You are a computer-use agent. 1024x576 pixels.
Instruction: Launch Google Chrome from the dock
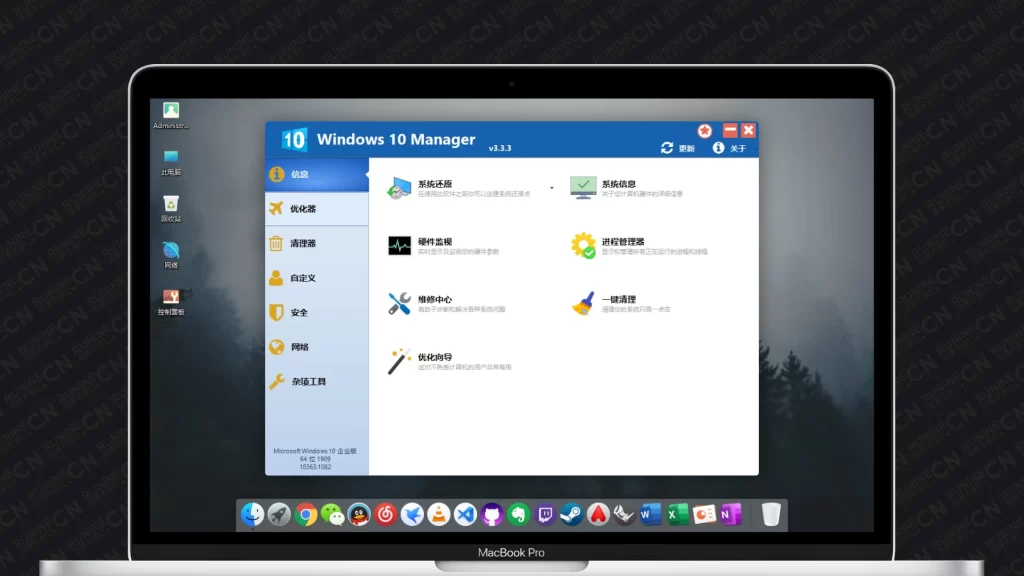tap(306, 515)
